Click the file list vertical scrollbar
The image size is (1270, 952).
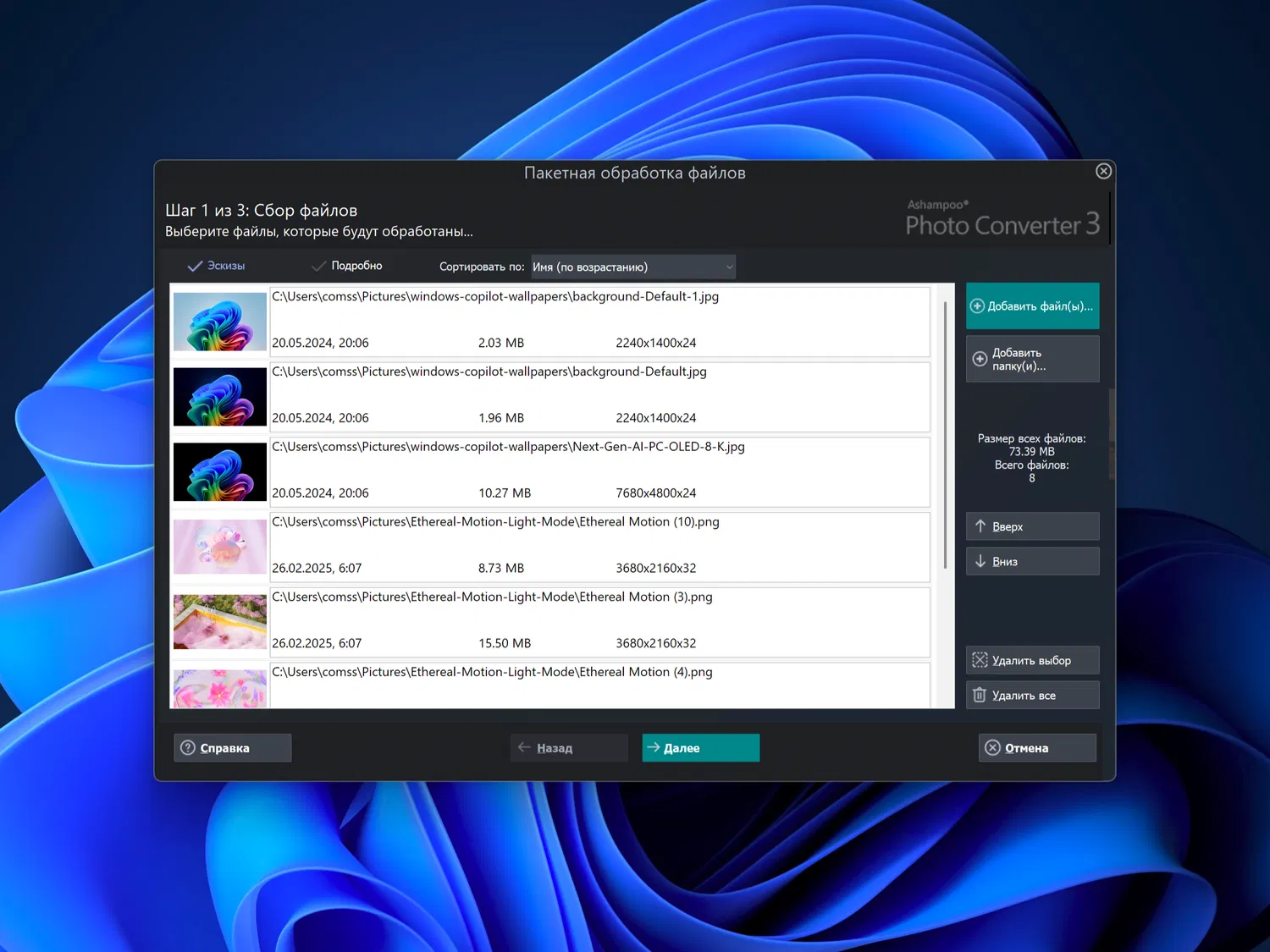coord(945,434)
